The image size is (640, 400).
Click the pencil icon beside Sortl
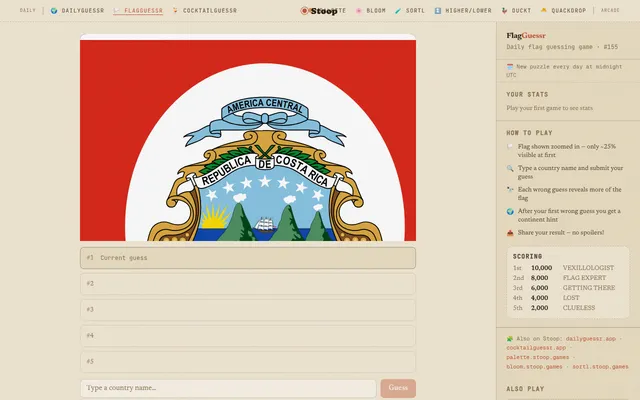click(x=398, y=11)
